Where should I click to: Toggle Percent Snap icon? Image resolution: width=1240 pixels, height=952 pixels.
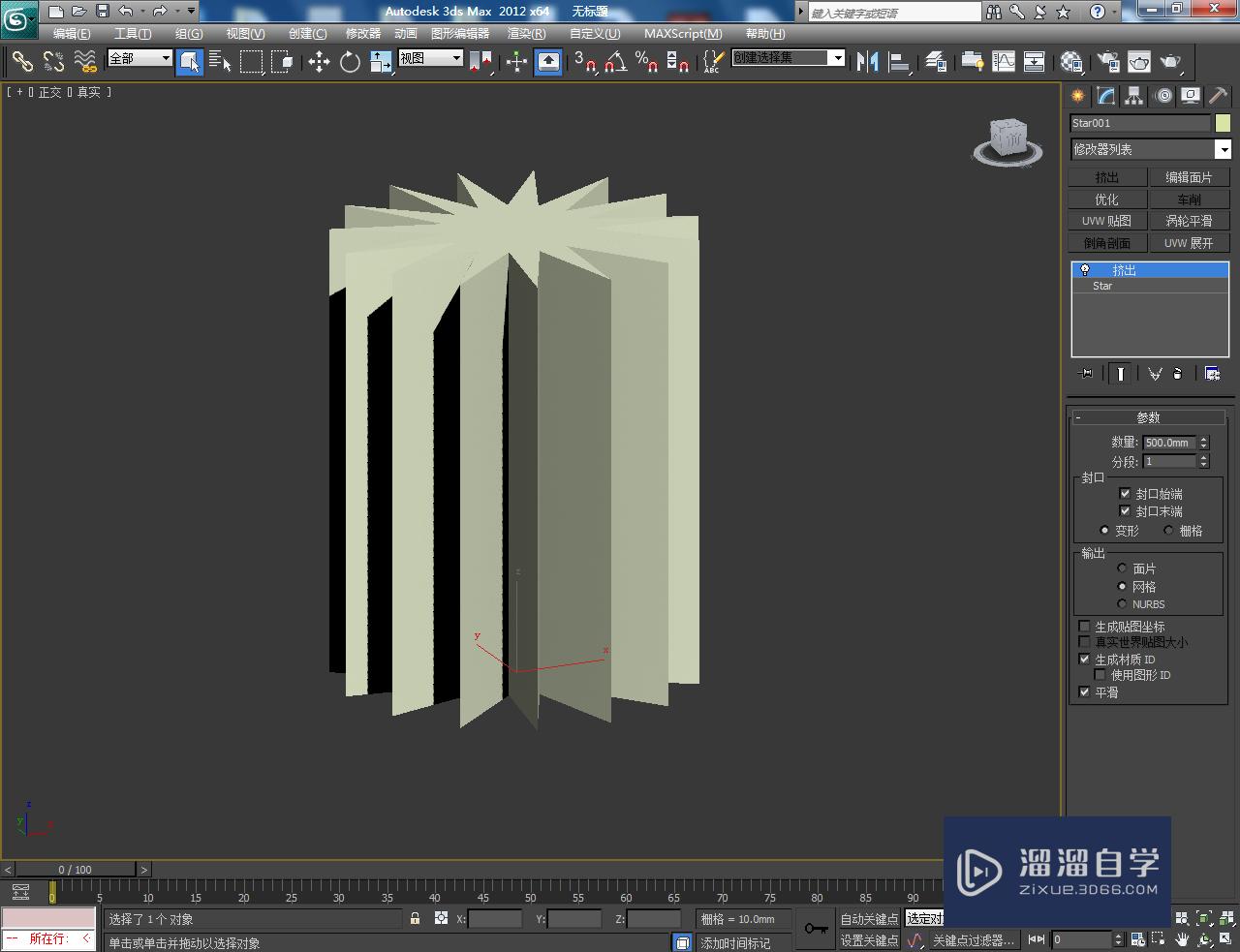(646, 62)
